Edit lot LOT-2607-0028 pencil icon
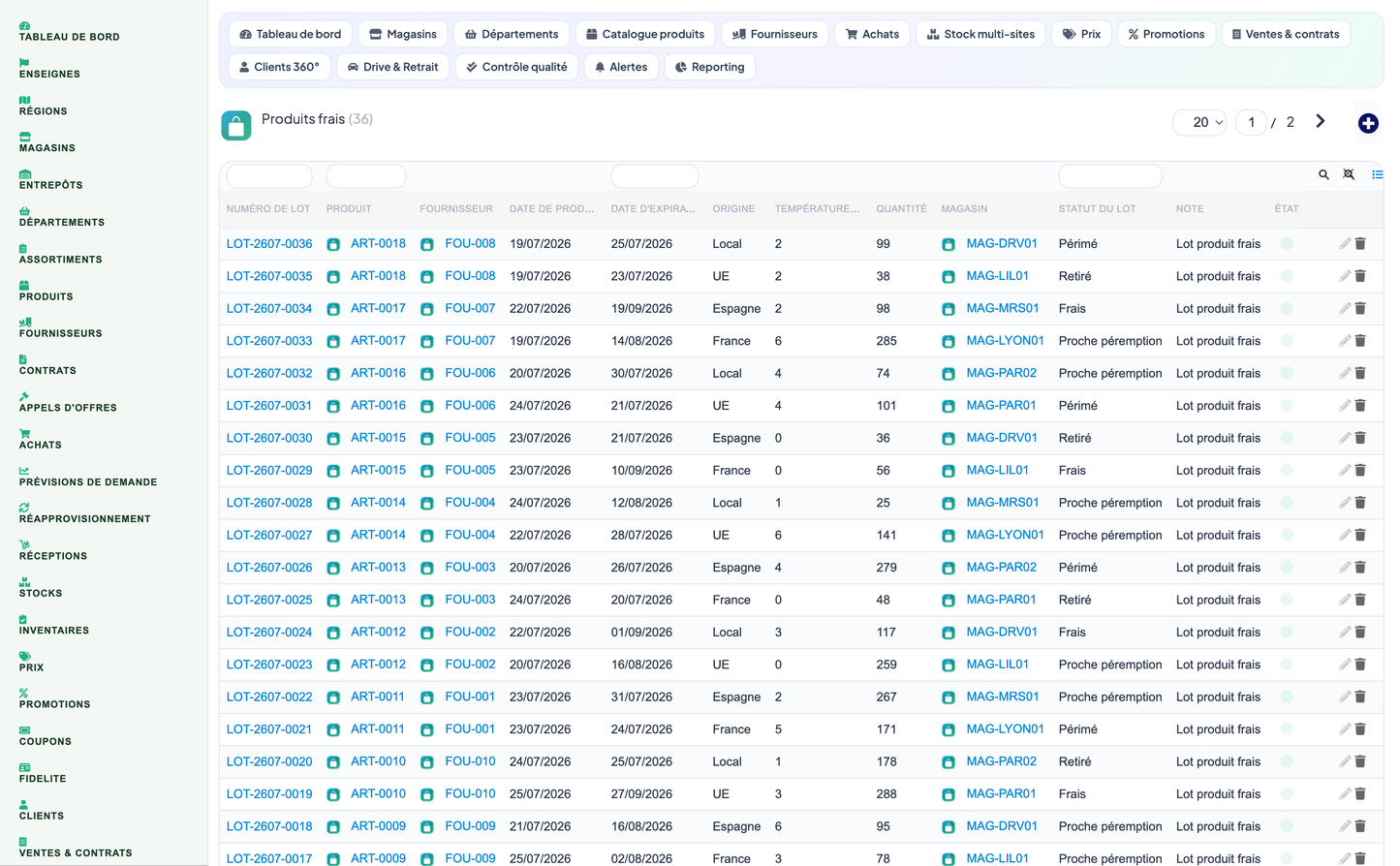The height and width of the screenshot is (866, 1400). (x=1345, y=503)
